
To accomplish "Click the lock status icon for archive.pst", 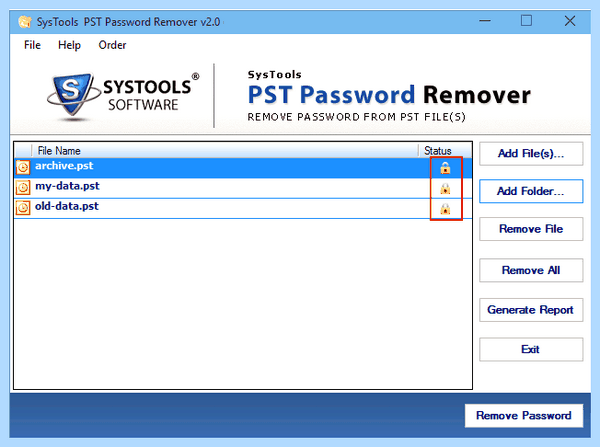I will tap(445, 168).
